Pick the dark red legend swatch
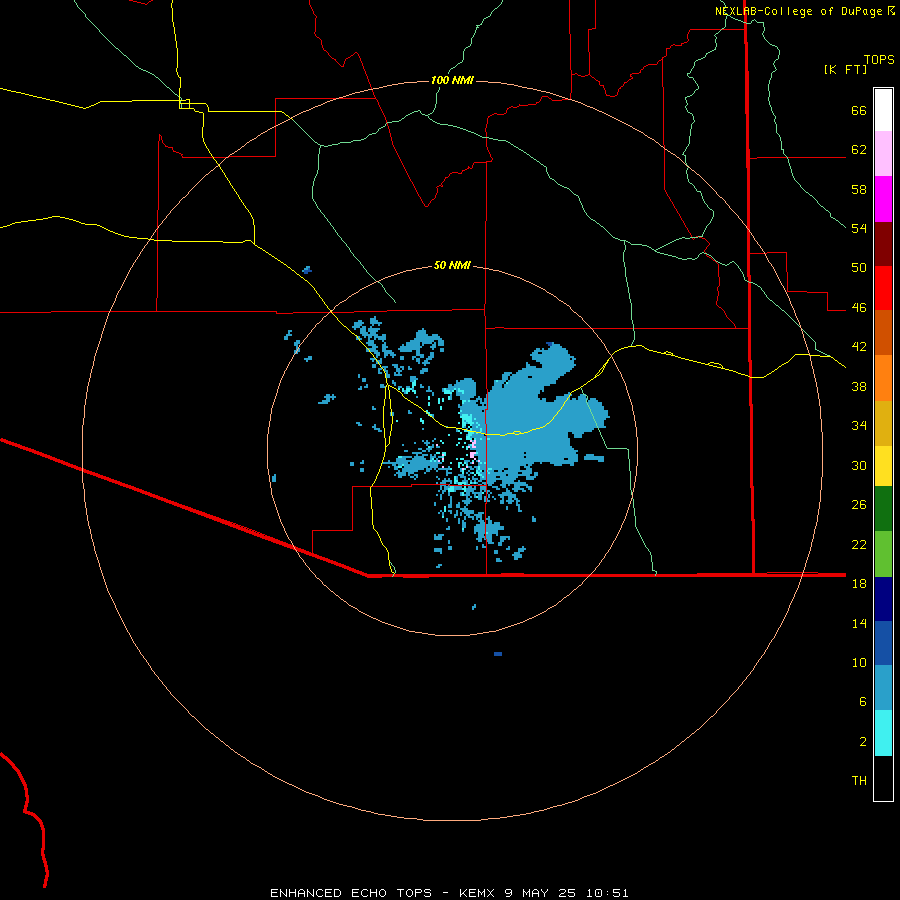900x900 pixels. point(883,244)
